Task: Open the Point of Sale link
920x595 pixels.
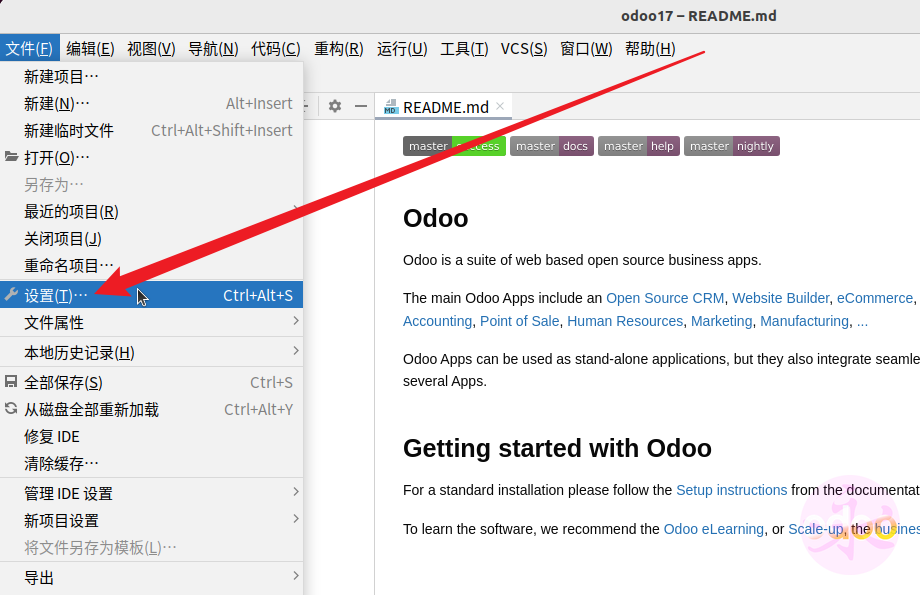Action: (519, 321)
